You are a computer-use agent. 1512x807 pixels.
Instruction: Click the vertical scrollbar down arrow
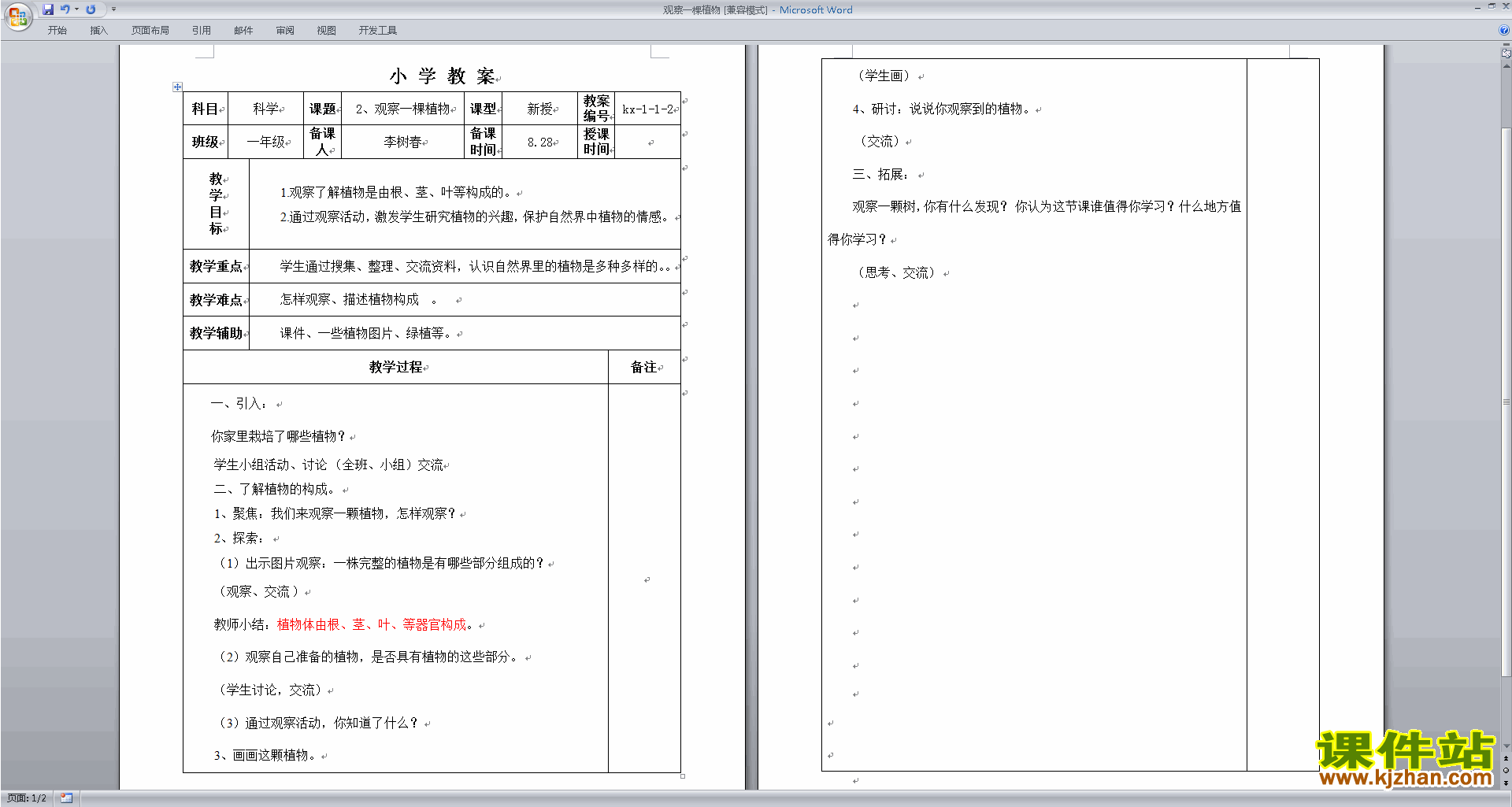1506,746
